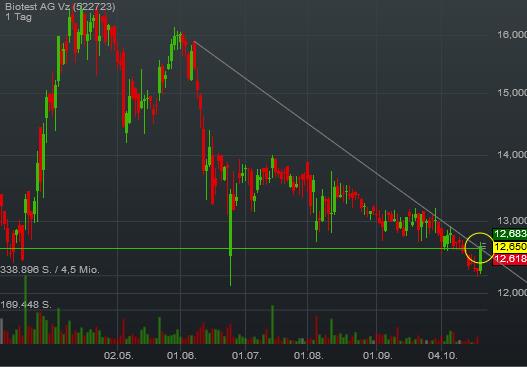Click the 13,000 price axis label
Image resolution: width=527 pixels, height=367 pixels.
pos(512,220)
